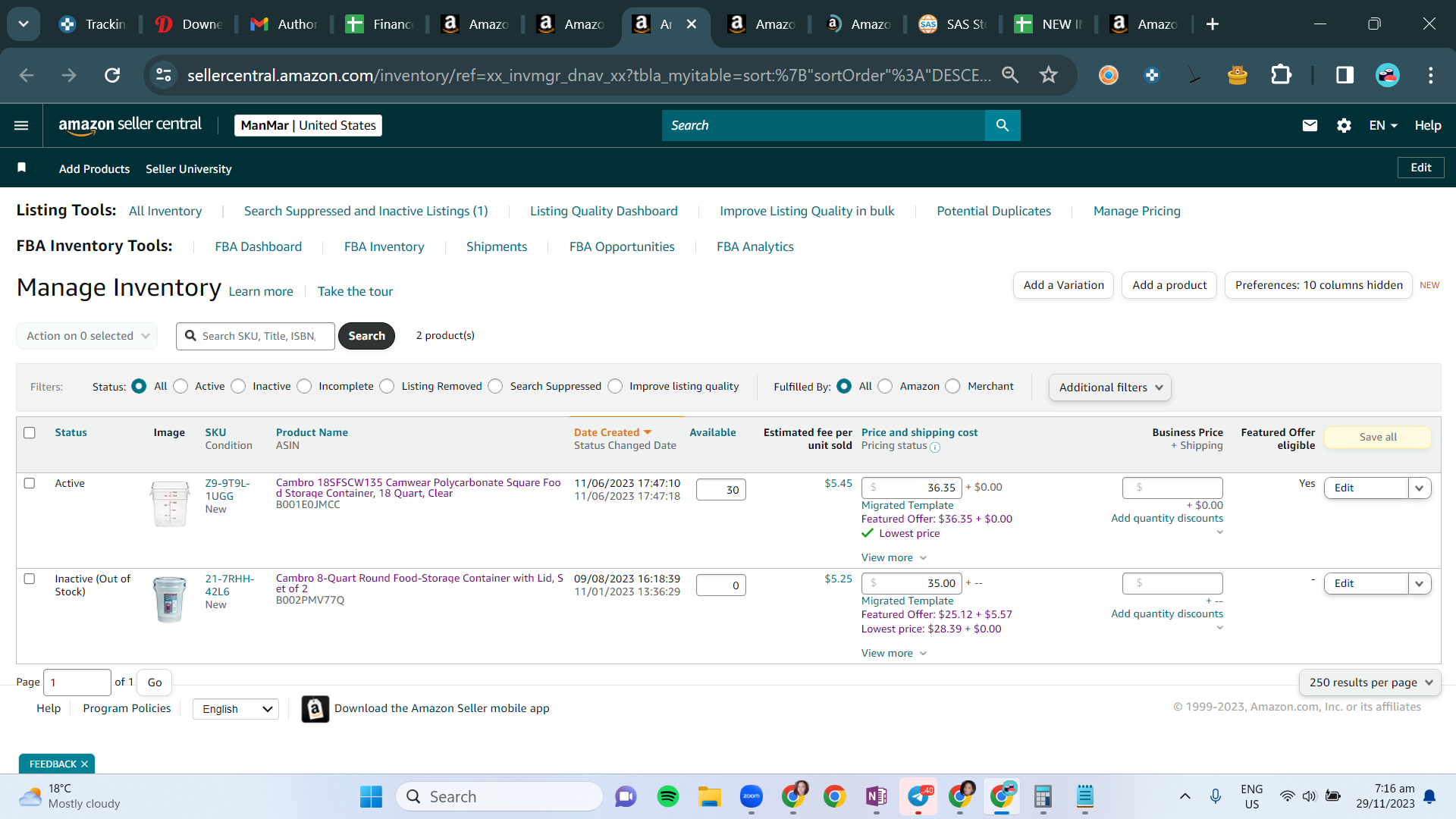The image size is (1456, 819).
Task: Click the price field showing 36.35
Action: click(912, 488)
